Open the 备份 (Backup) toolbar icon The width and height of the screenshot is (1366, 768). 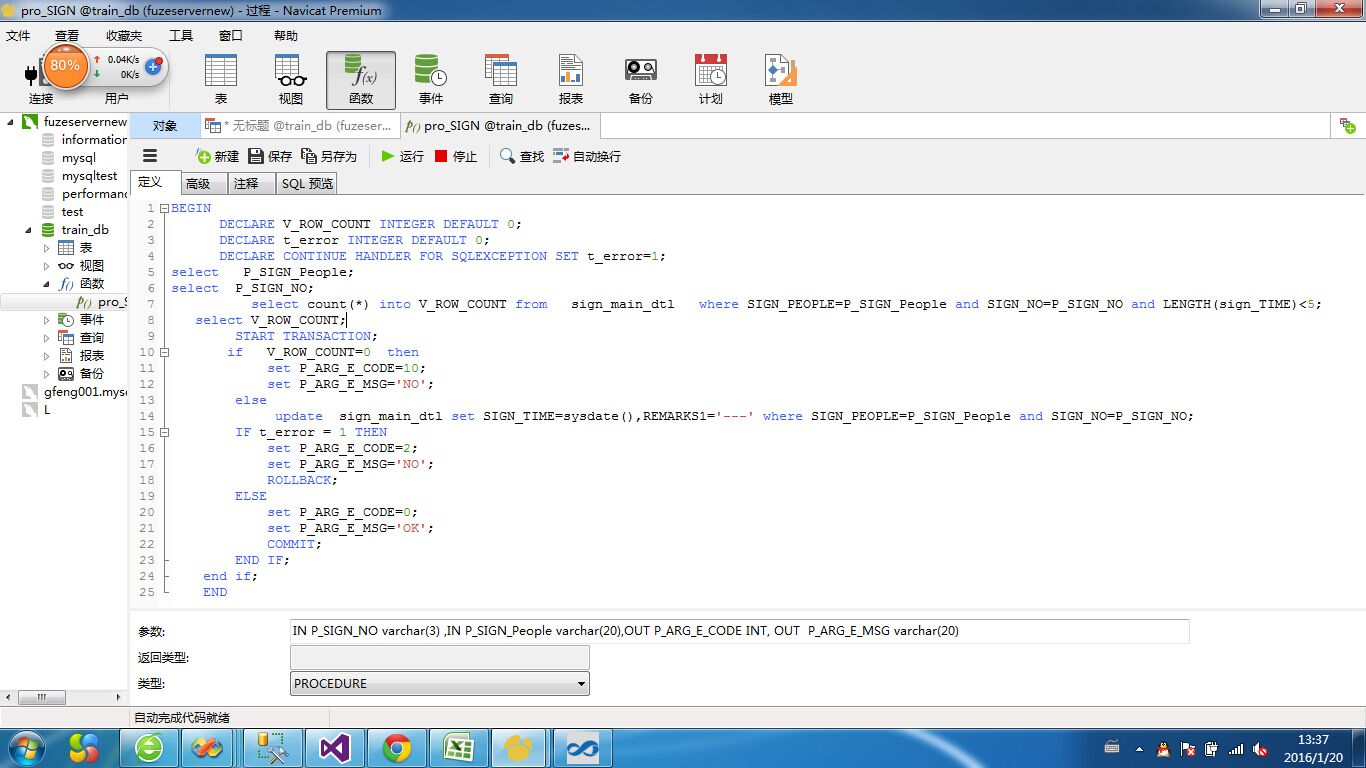[x=641, y=79]
